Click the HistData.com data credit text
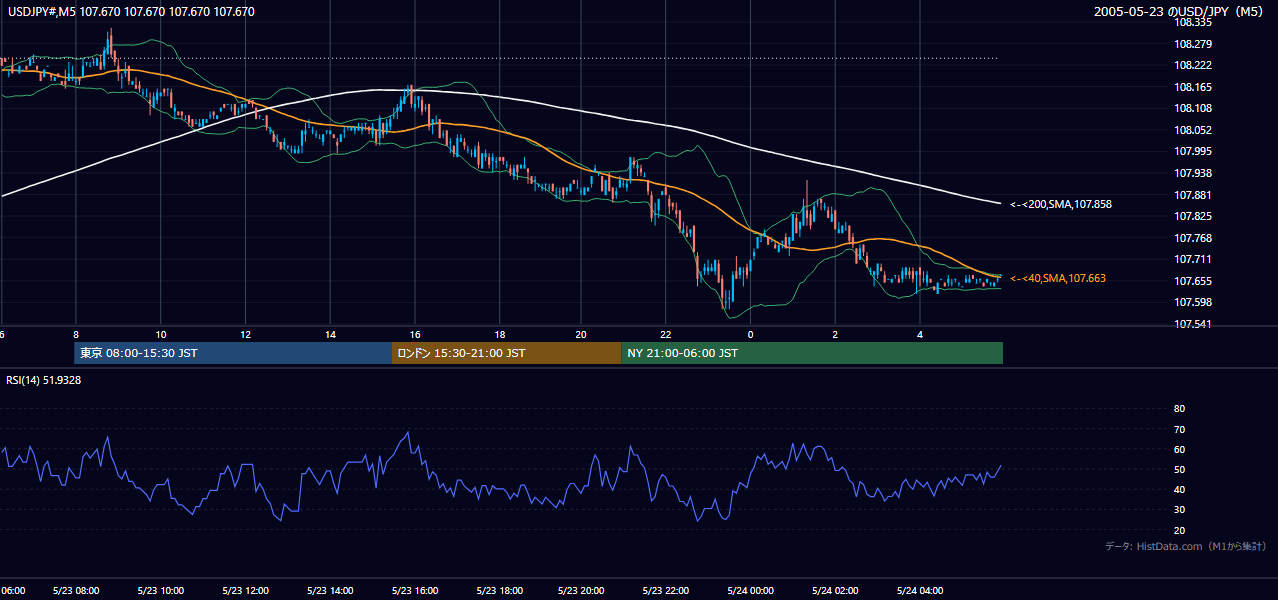The height and width of the screenshot is (600, 1278). (1186, 546)
